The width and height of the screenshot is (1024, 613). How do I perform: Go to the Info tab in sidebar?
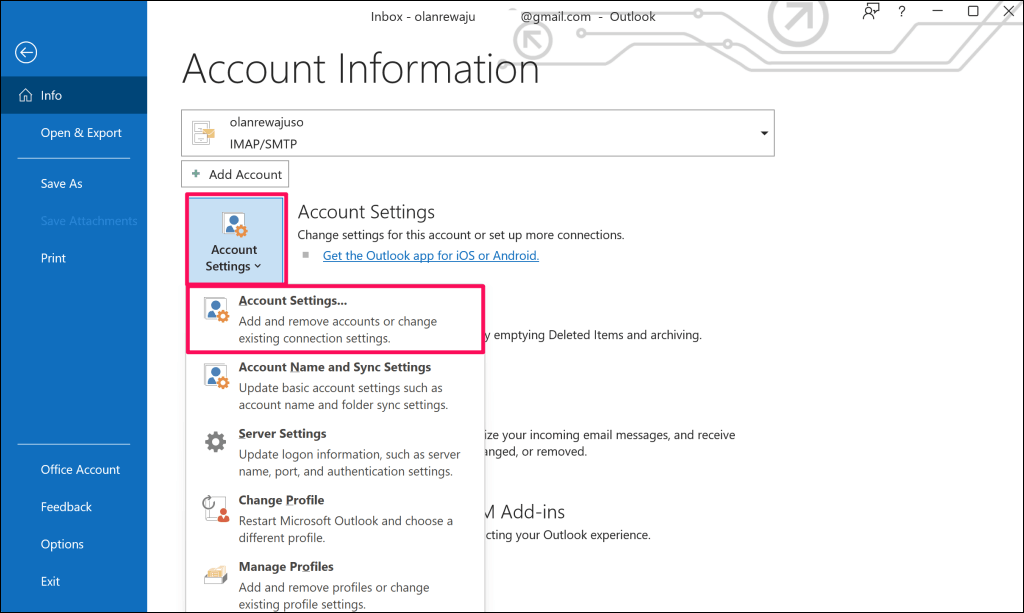point(52,96)
